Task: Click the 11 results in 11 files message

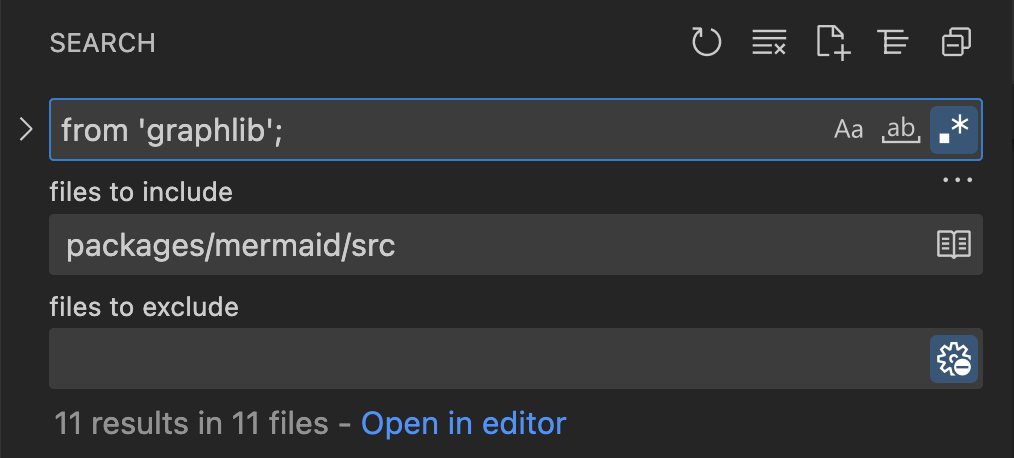Action: point(191,424)
